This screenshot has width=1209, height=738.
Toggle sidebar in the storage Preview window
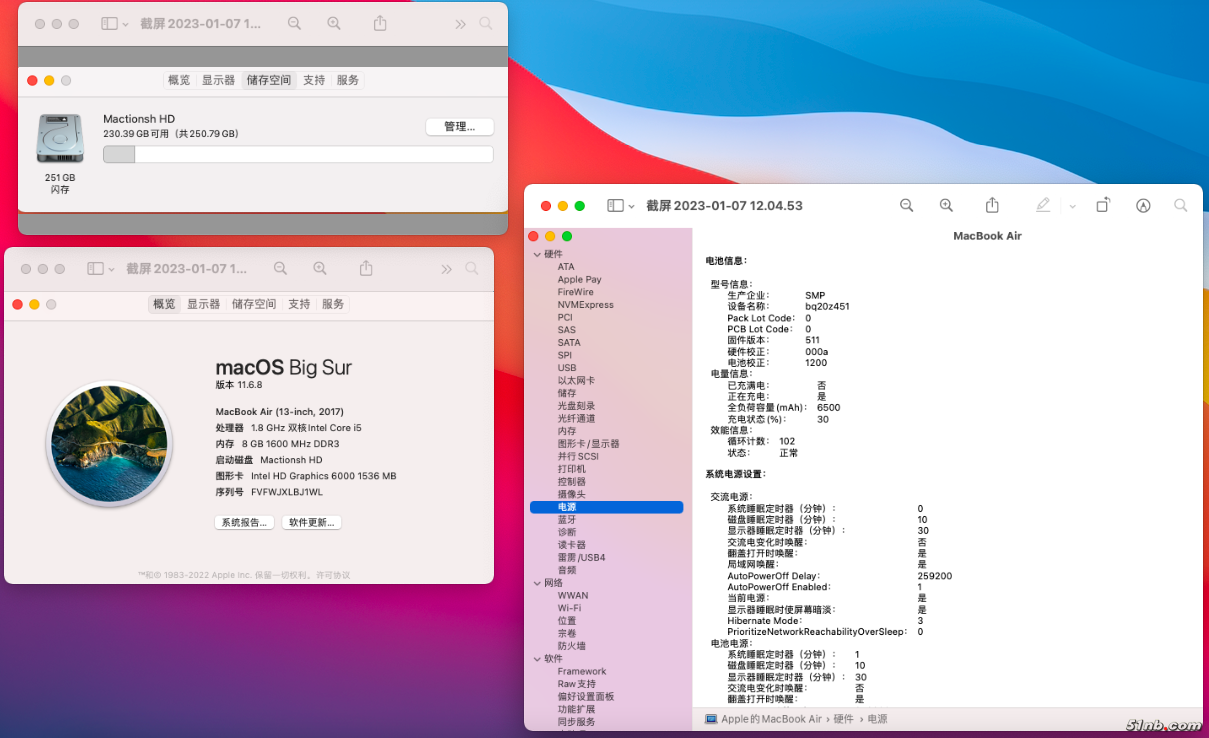pos(109,23)
